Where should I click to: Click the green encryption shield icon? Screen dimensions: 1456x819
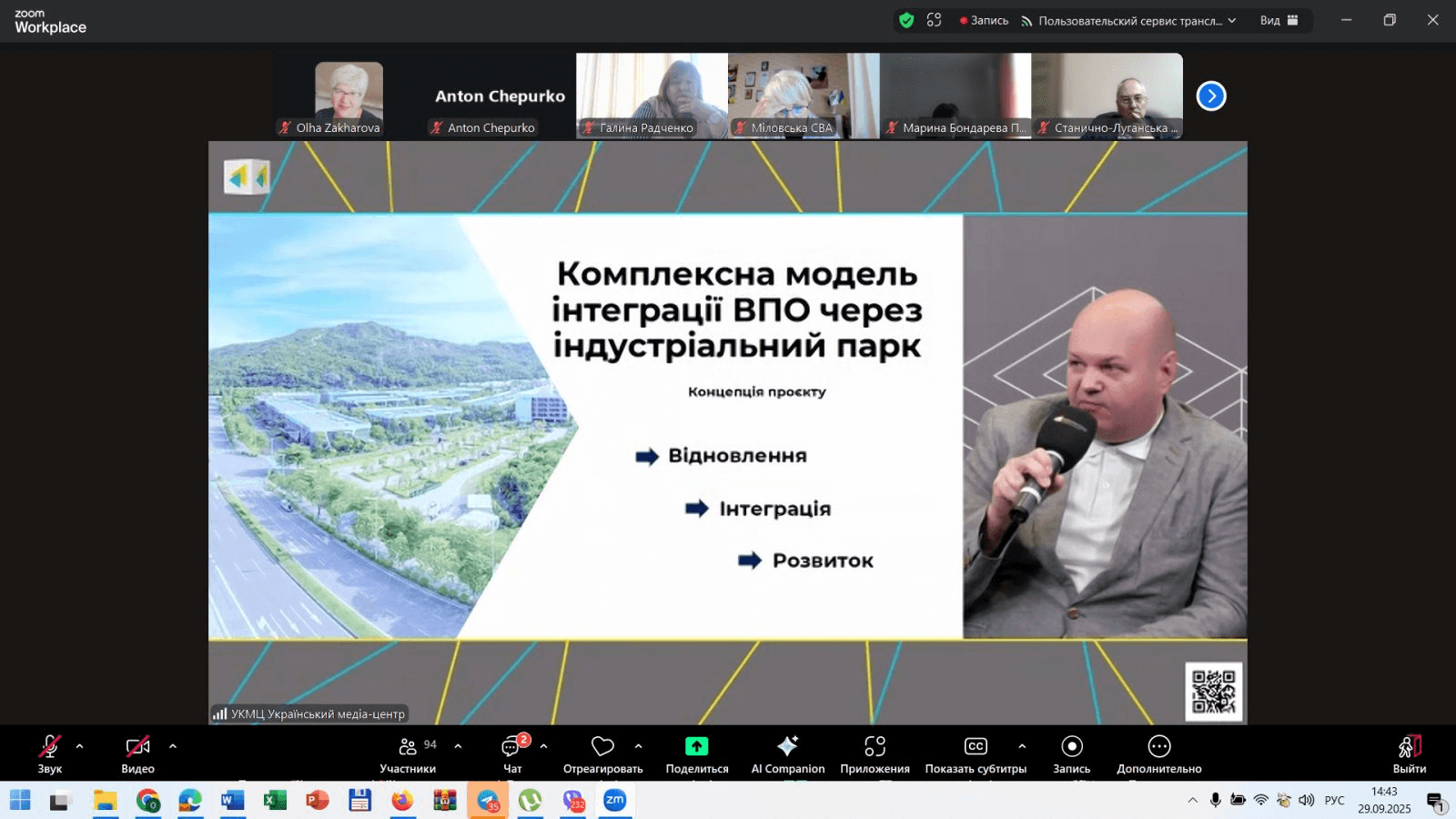point(906,20)
